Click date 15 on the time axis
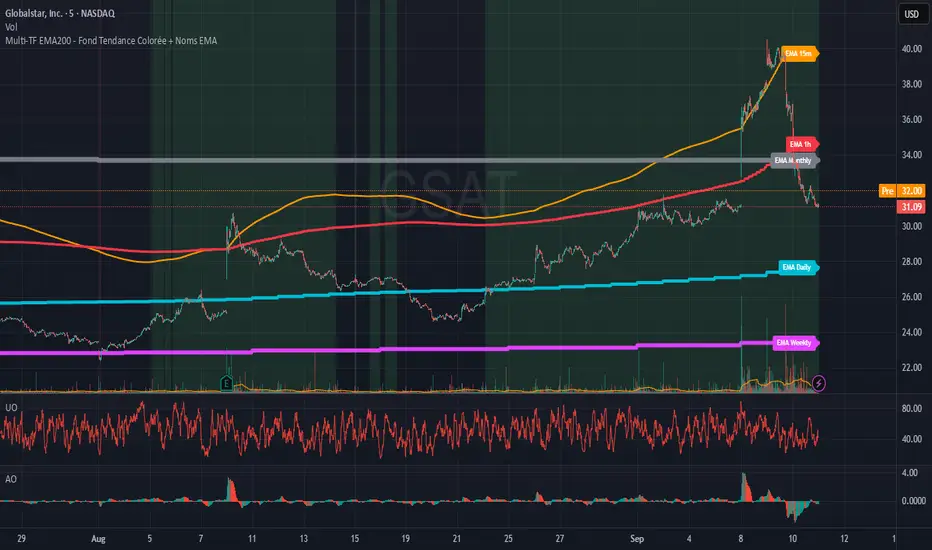The image size is (932, 550). (354, 539)
